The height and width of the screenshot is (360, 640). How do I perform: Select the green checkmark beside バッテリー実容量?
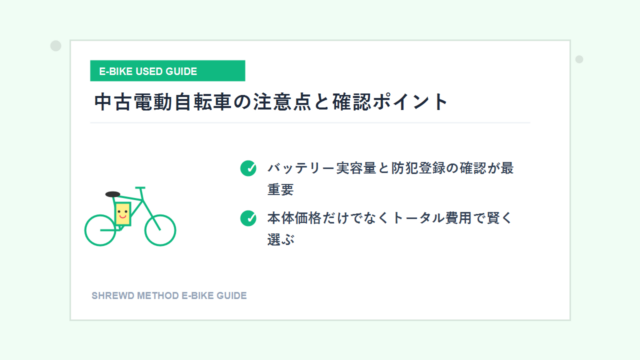click(248, 168)
